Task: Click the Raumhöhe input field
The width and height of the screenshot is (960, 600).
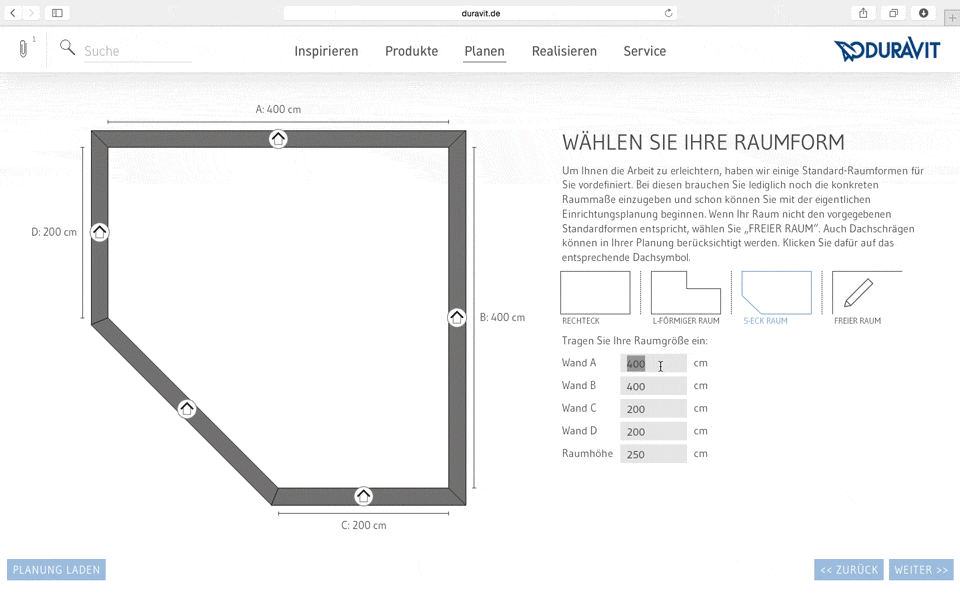Action: [x=653, y=454]
